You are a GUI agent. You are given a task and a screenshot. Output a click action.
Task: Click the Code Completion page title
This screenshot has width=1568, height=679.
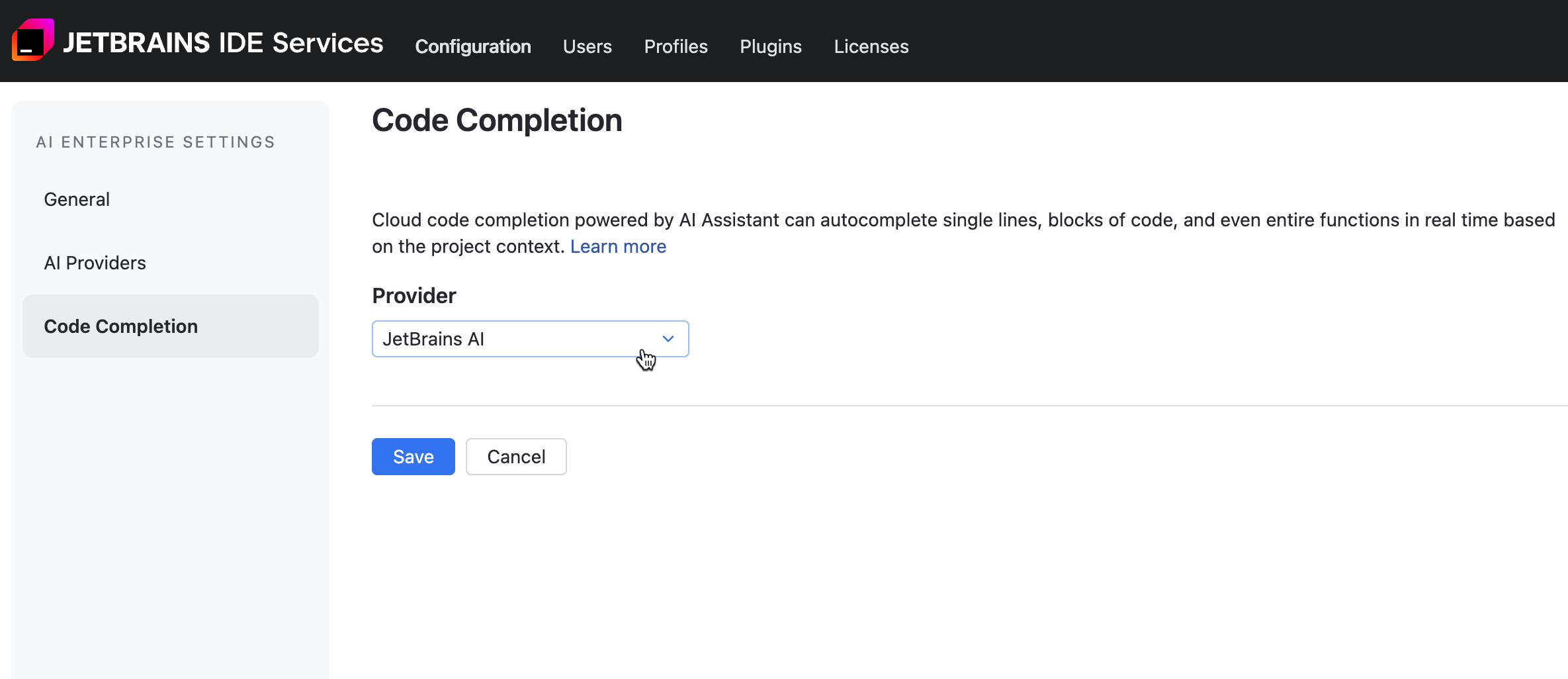[497, 120]
